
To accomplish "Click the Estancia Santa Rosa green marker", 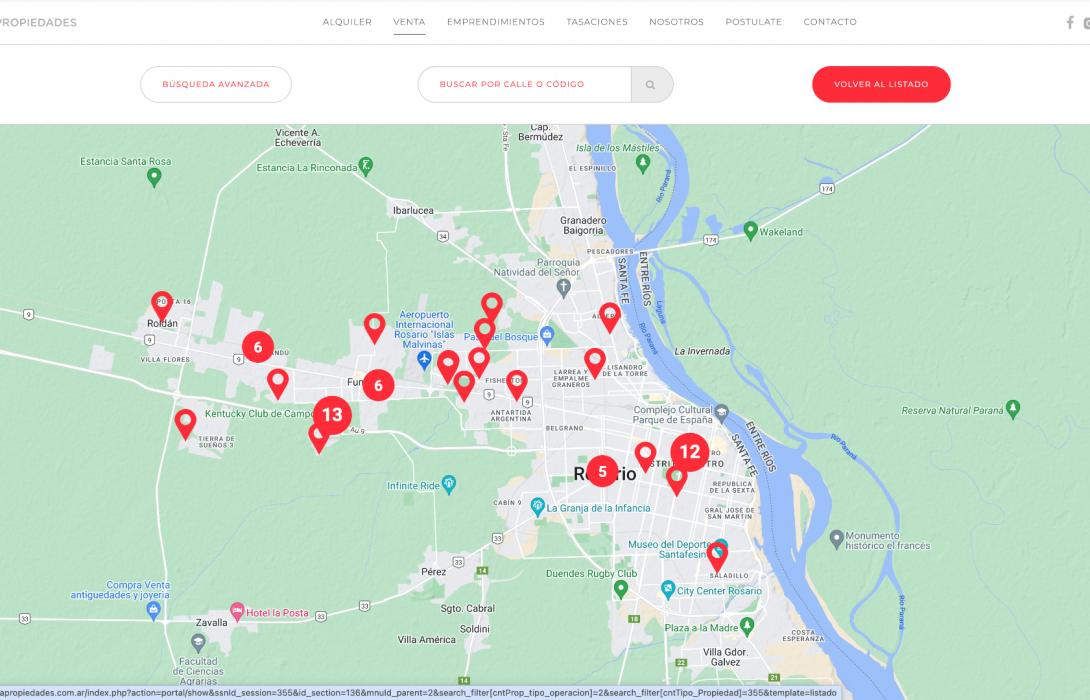I will click(x=154, y=177).
